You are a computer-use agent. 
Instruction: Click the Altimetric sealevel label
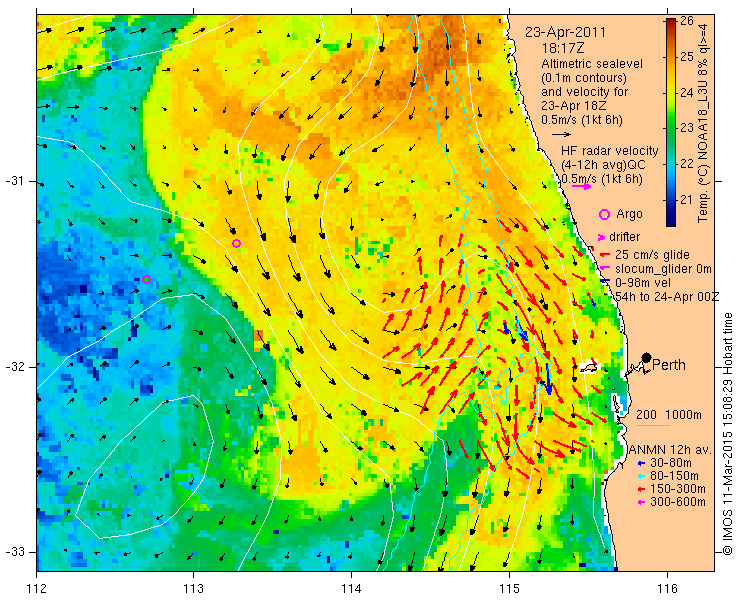(x=592, y=63)
